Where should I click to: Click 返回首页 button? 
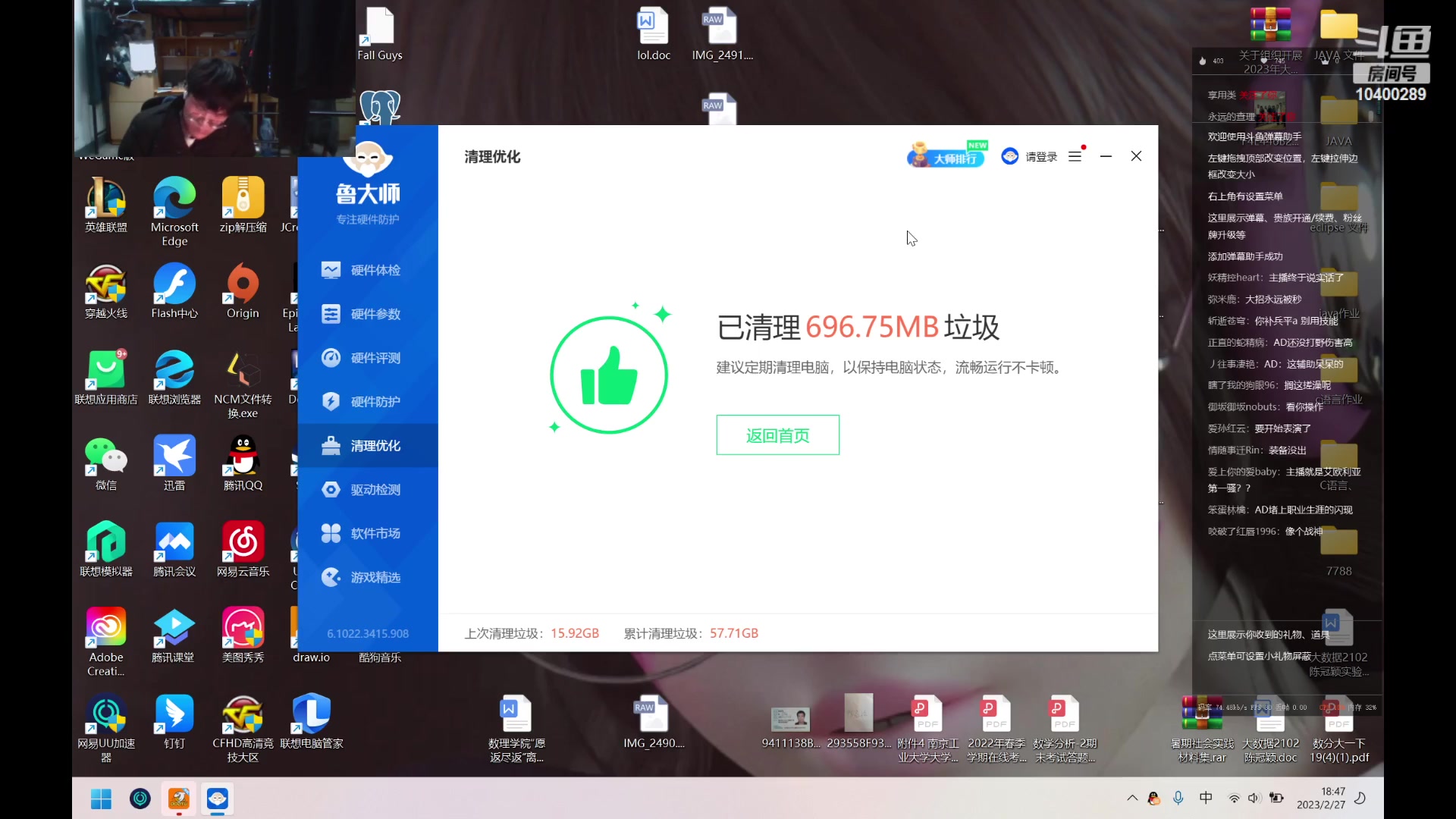tap(777, 435)
